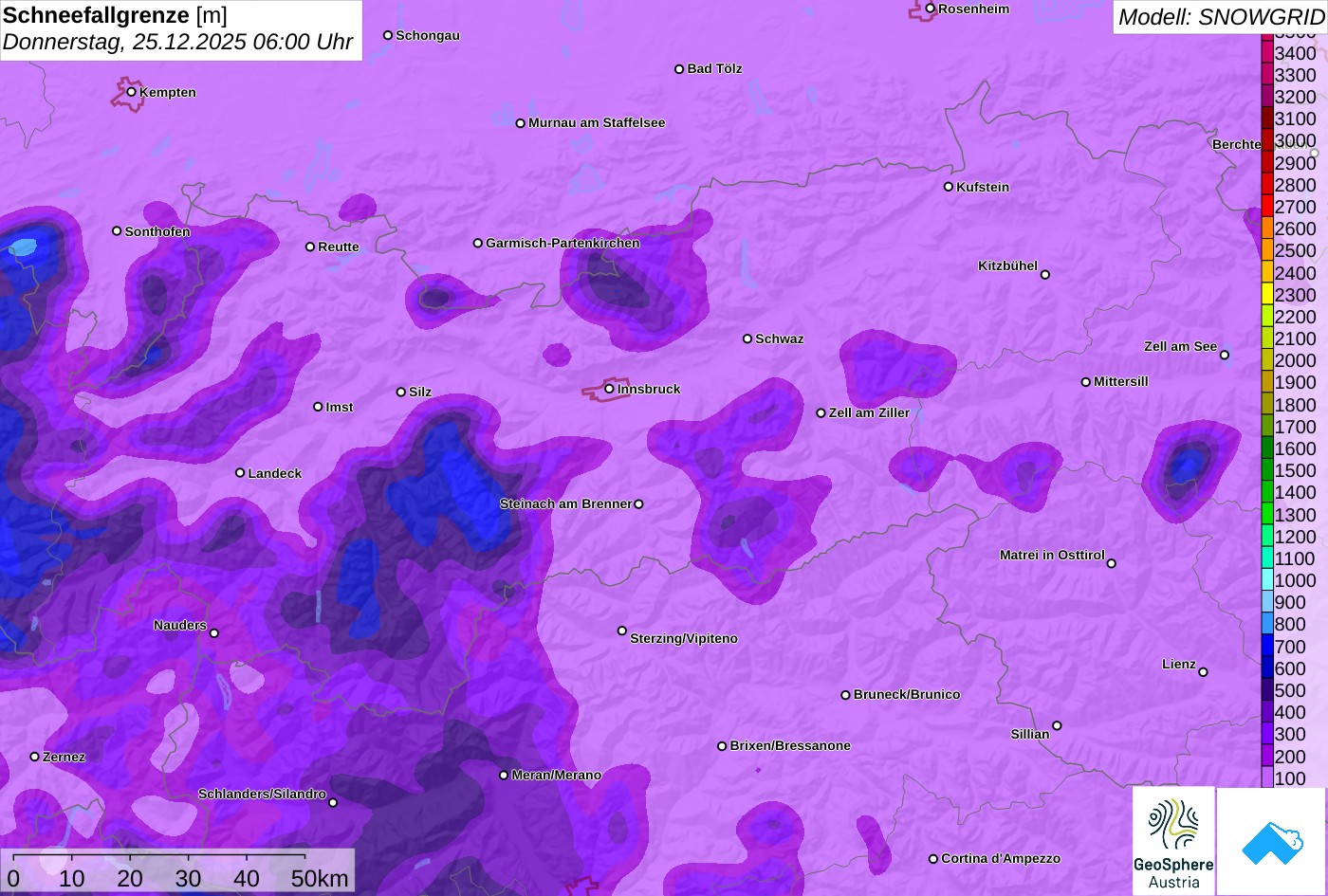Click the date Donnerstag, 25.12.2025 06:00 Uhr
The width and height of the screenshot is (1328, 896).
tap(178, 43)
